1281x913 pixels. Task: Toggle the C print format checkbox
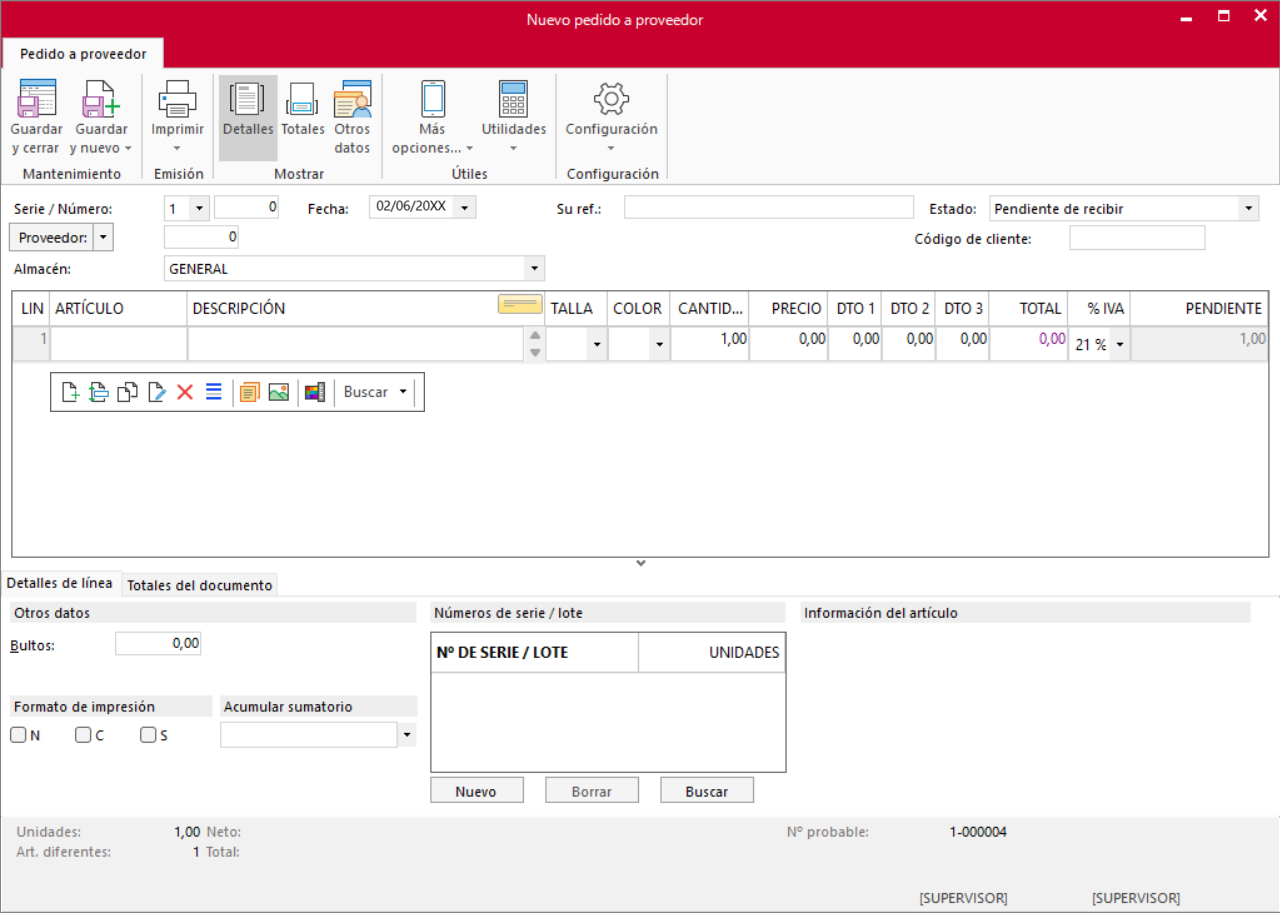click(83, 735)
